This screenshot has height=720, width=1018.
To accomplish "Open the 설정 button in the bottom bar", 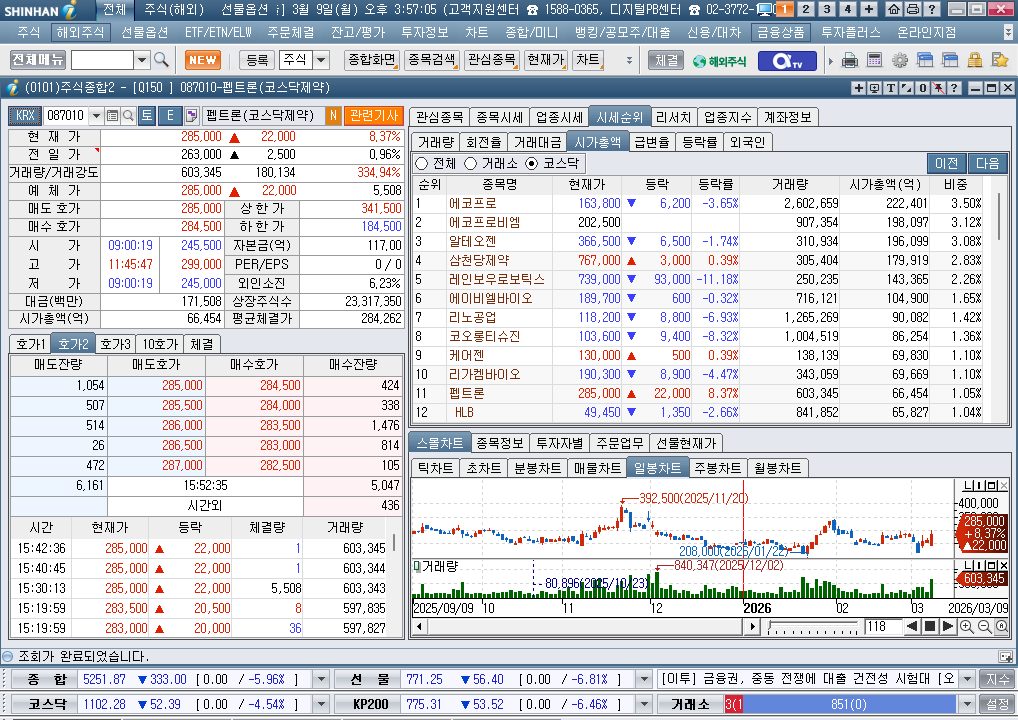I will tap(997, 704).
